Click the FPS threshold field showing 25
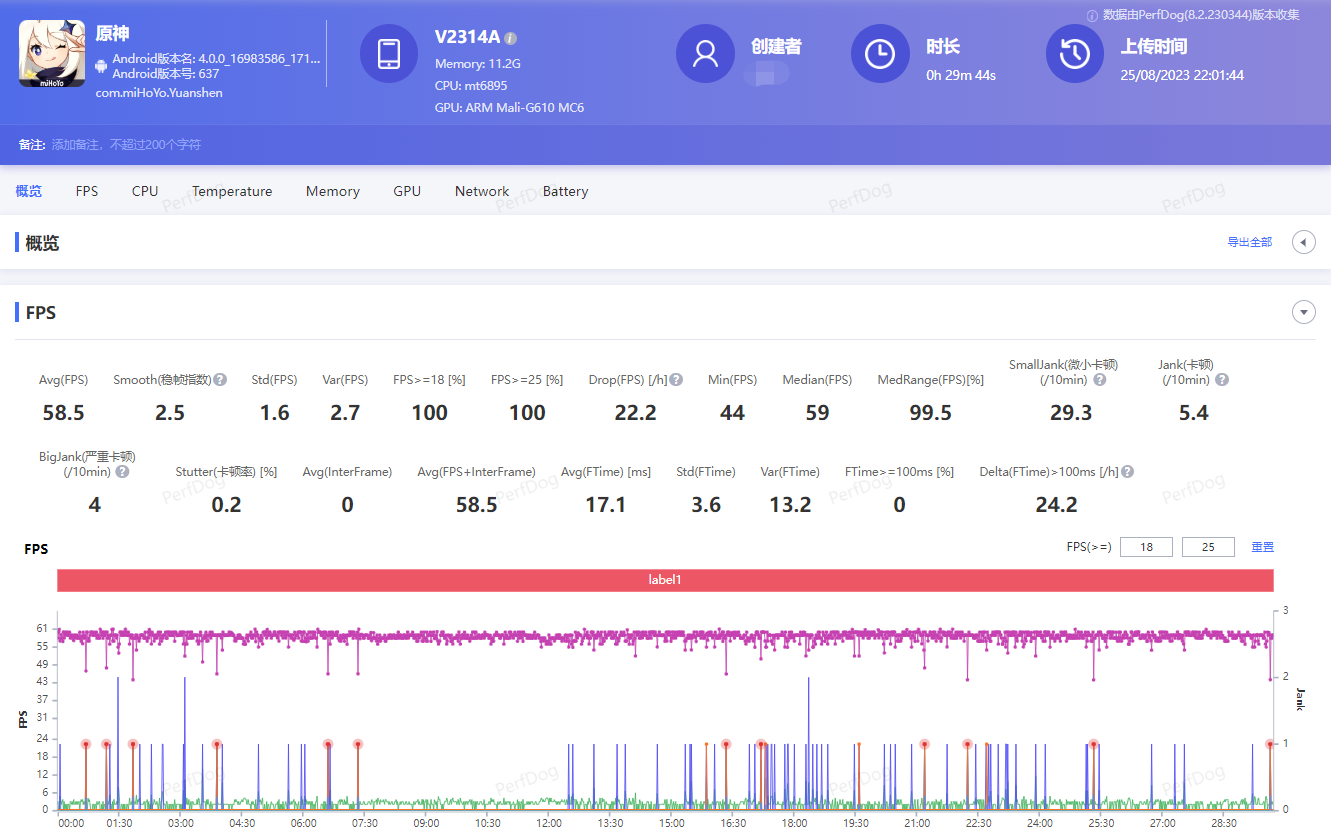1331x833 pixels. 1208,547
